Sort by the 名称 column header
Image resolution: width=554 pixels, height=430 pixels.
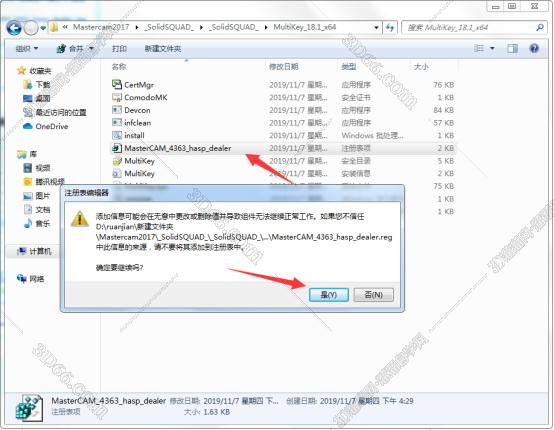119,66
